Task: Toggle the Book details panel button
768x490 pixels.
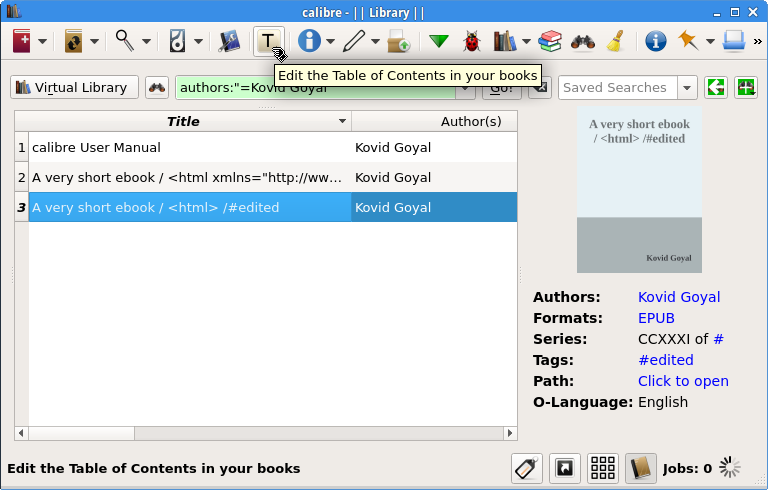Action: 641,468
